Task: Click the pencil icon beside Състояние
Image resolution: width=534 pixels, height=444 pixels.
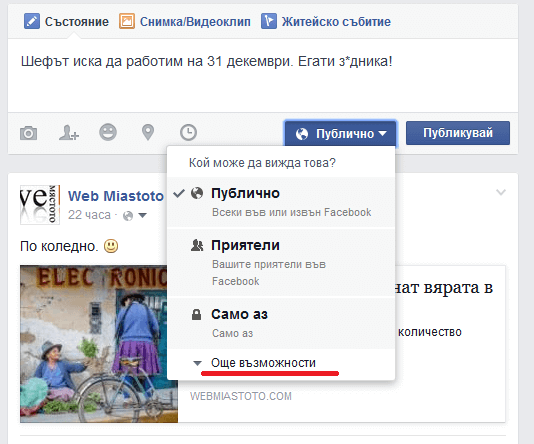Action: [x=32, y=21]
